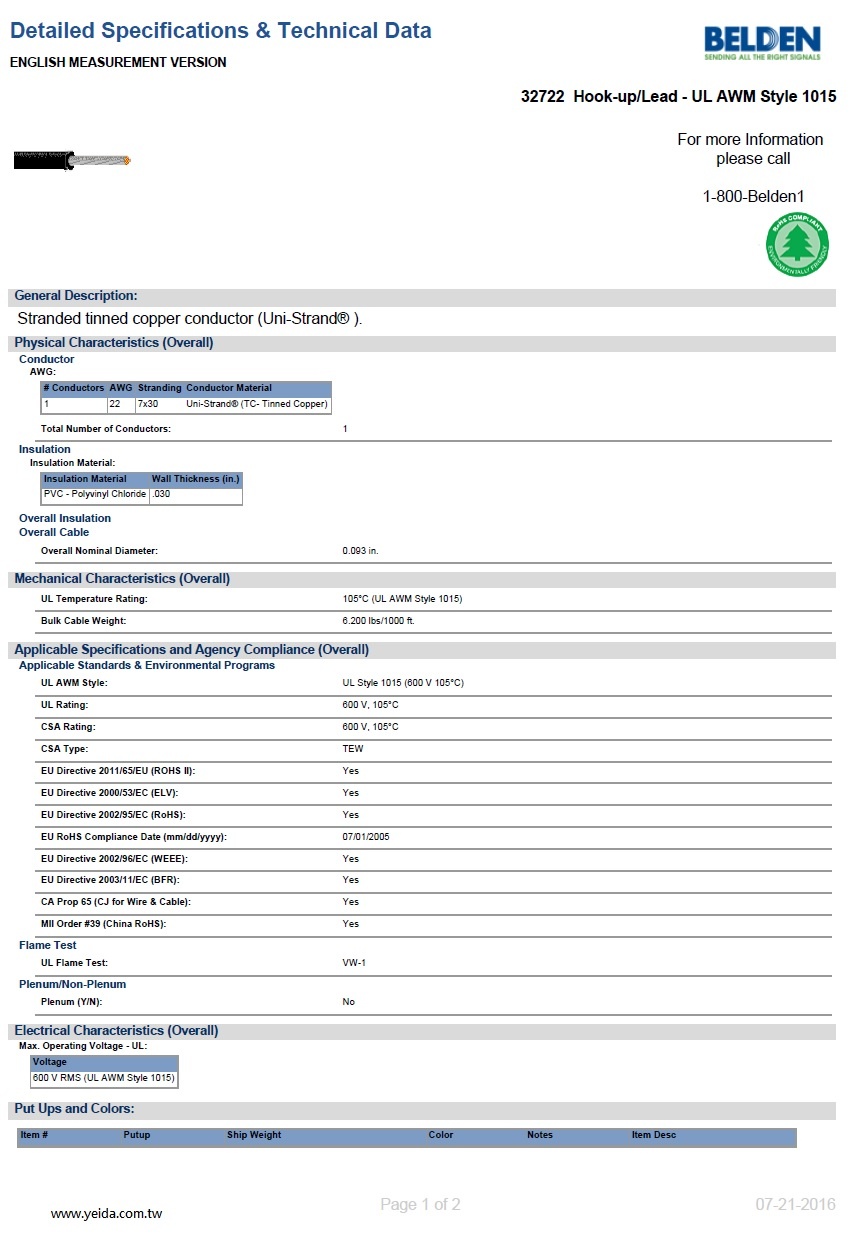Viewport: 861px width, 1237px height.
Task: Click 'EU Directive 2000/53/EC (ELV):' label
Action: (x=110, y=793)
